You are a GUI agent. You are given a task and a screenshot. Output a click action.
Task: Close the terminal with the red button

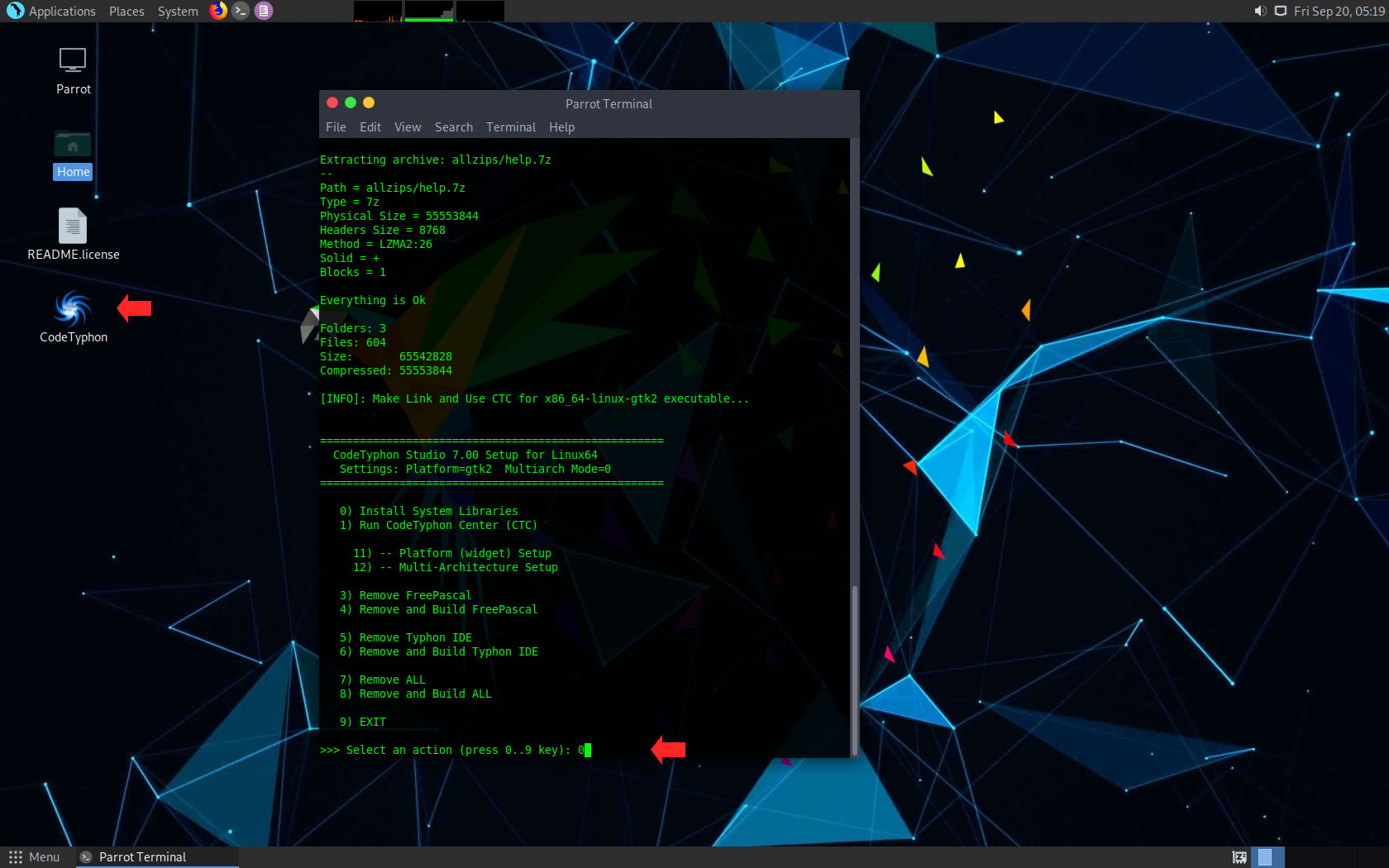pos(332,103)
